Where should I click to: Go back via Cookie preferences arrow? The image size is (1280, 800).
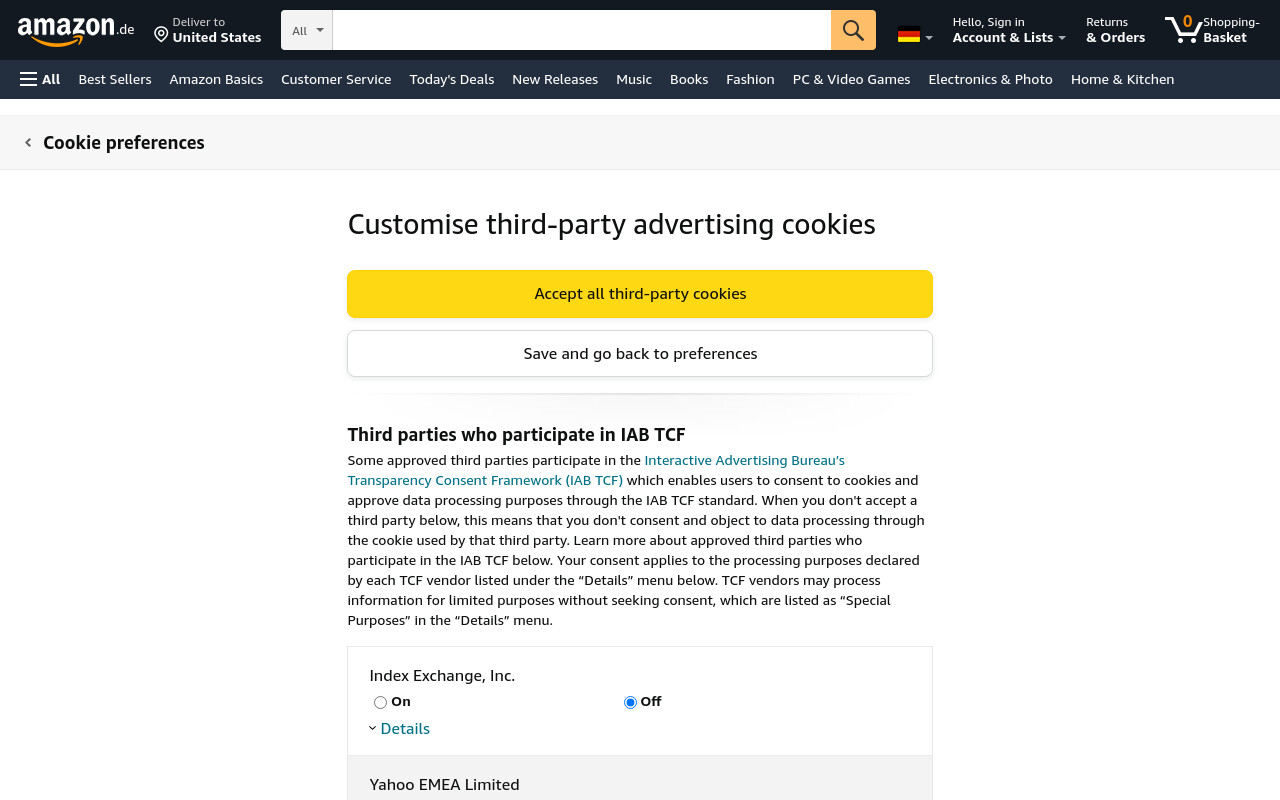pos(28,143)
